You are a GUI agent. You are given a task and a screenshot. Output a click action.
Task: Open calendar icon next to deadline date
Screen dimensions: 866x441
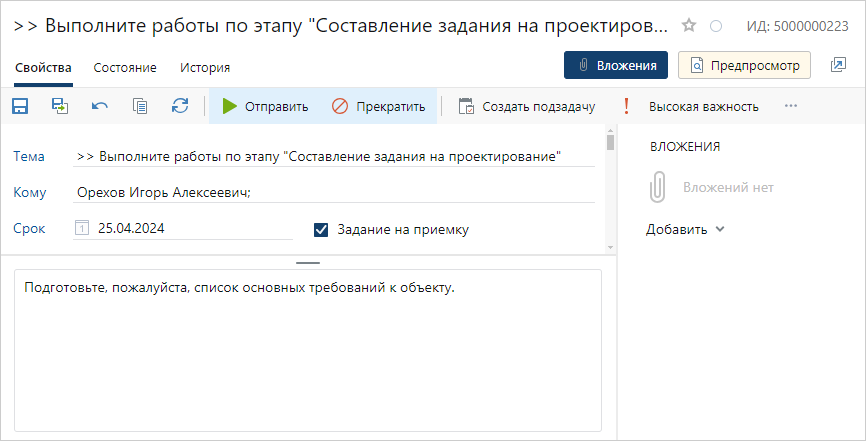pyautogui.click(x=82, y=229)
